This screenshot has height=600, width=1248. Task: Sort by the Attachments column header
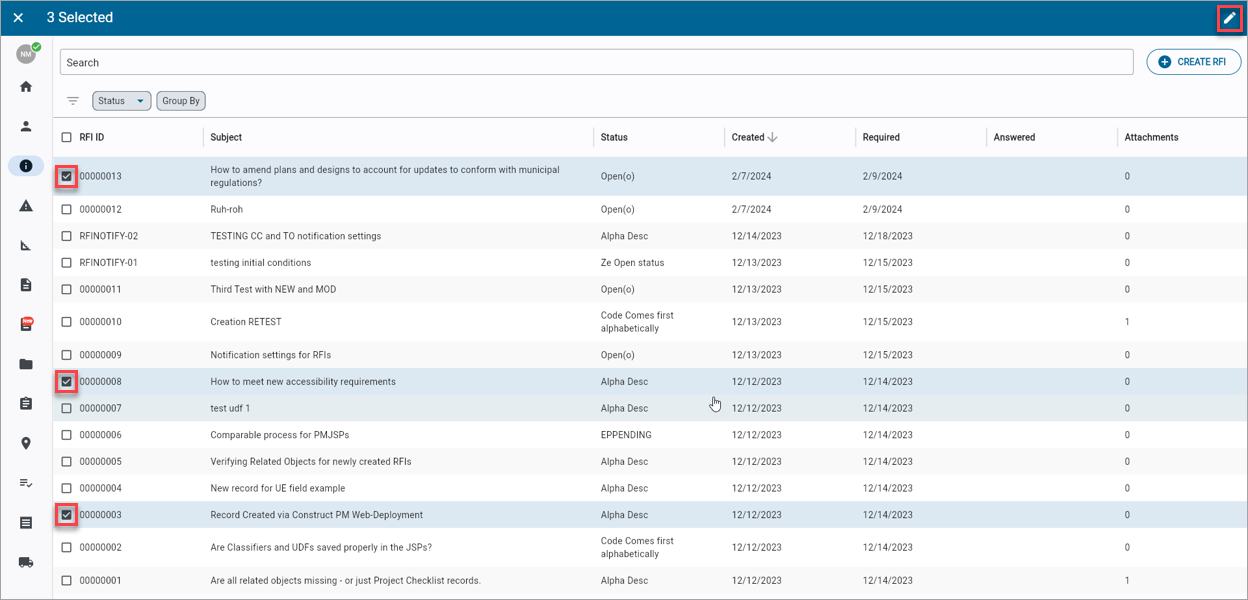1151,137
